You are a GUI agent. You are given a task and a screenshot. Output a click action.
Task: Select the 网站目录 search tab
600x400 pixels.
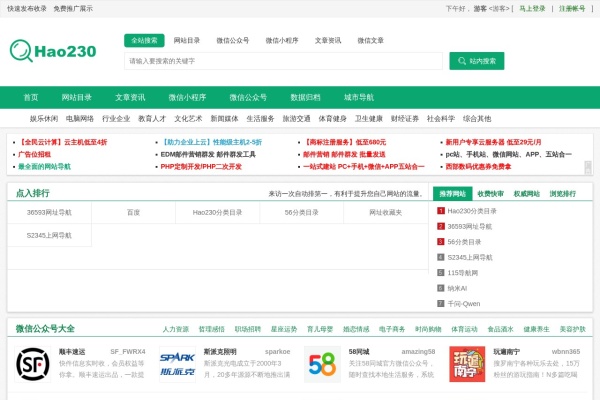tap(187, 40)
